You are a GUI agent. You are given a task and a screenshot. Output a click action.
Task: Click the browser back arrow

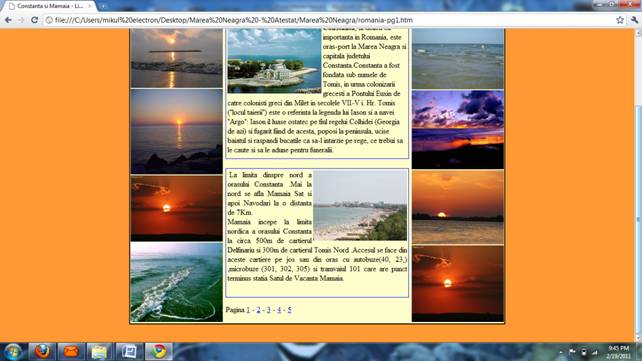[8, 20]
